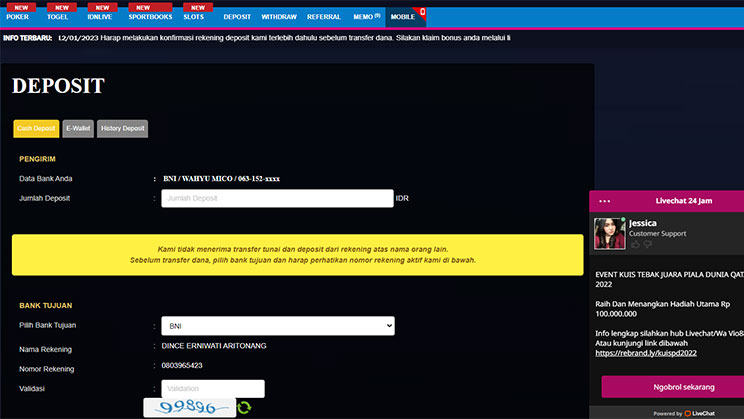Open the Livechat three-dots menu

pyautogui.click(x=604, y=201)
